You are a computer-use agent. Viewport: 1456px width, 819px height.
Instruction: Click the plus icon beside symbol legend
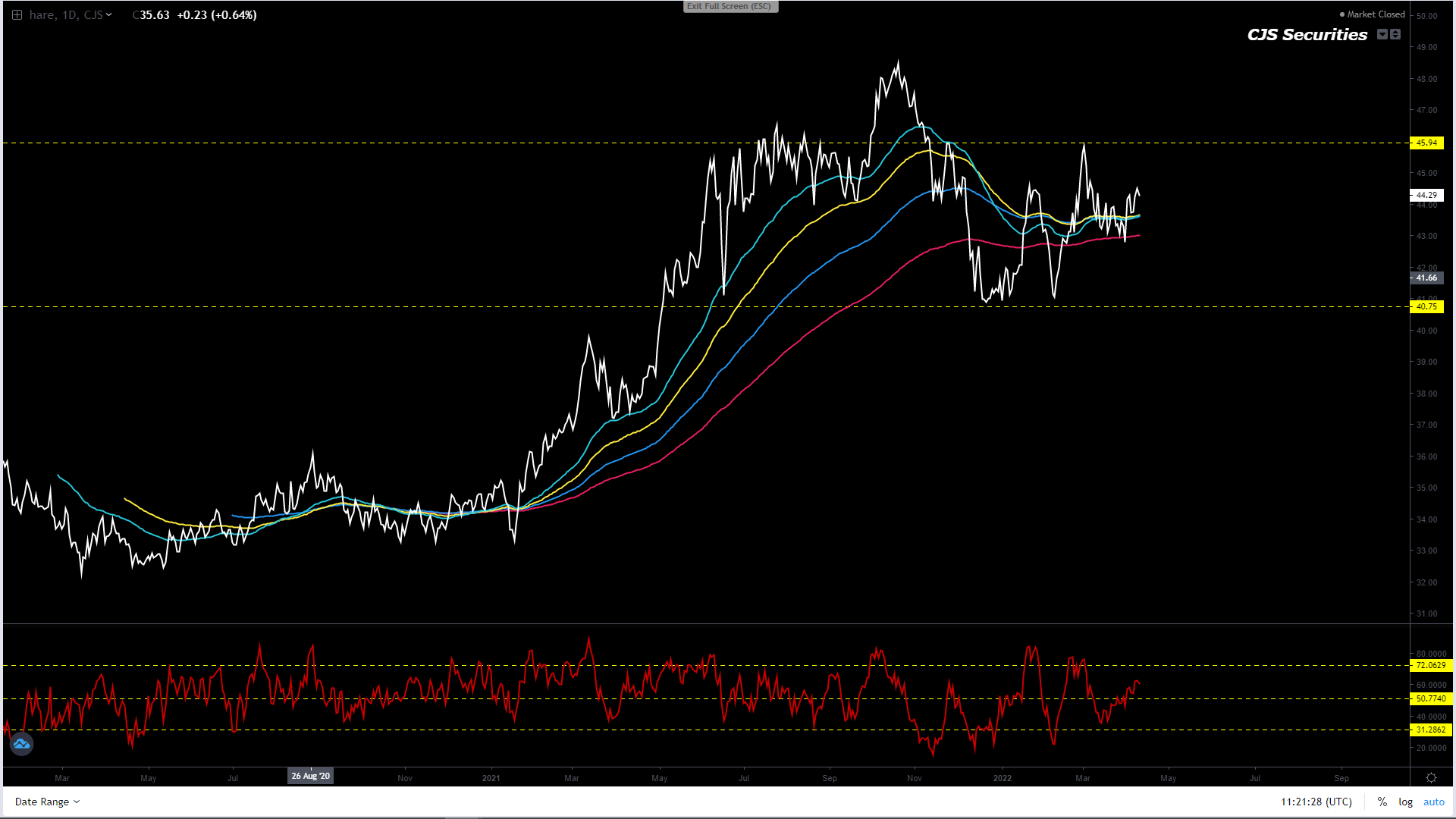pyautogui.click(x=17, y=15)
